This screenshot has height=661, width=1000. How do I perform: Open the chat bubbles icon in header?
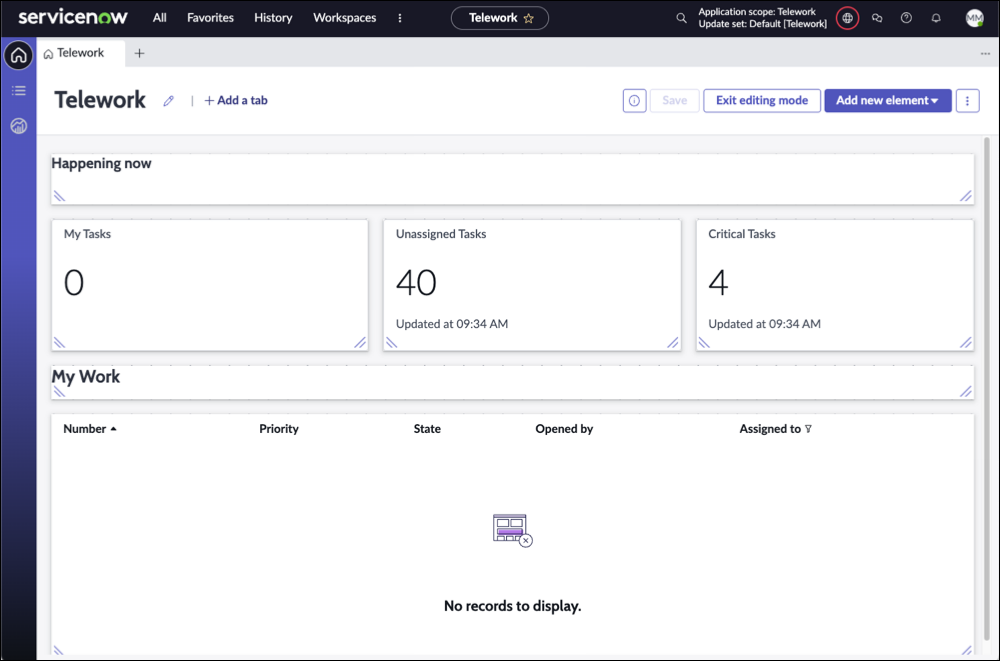click(x=877, y=18)
